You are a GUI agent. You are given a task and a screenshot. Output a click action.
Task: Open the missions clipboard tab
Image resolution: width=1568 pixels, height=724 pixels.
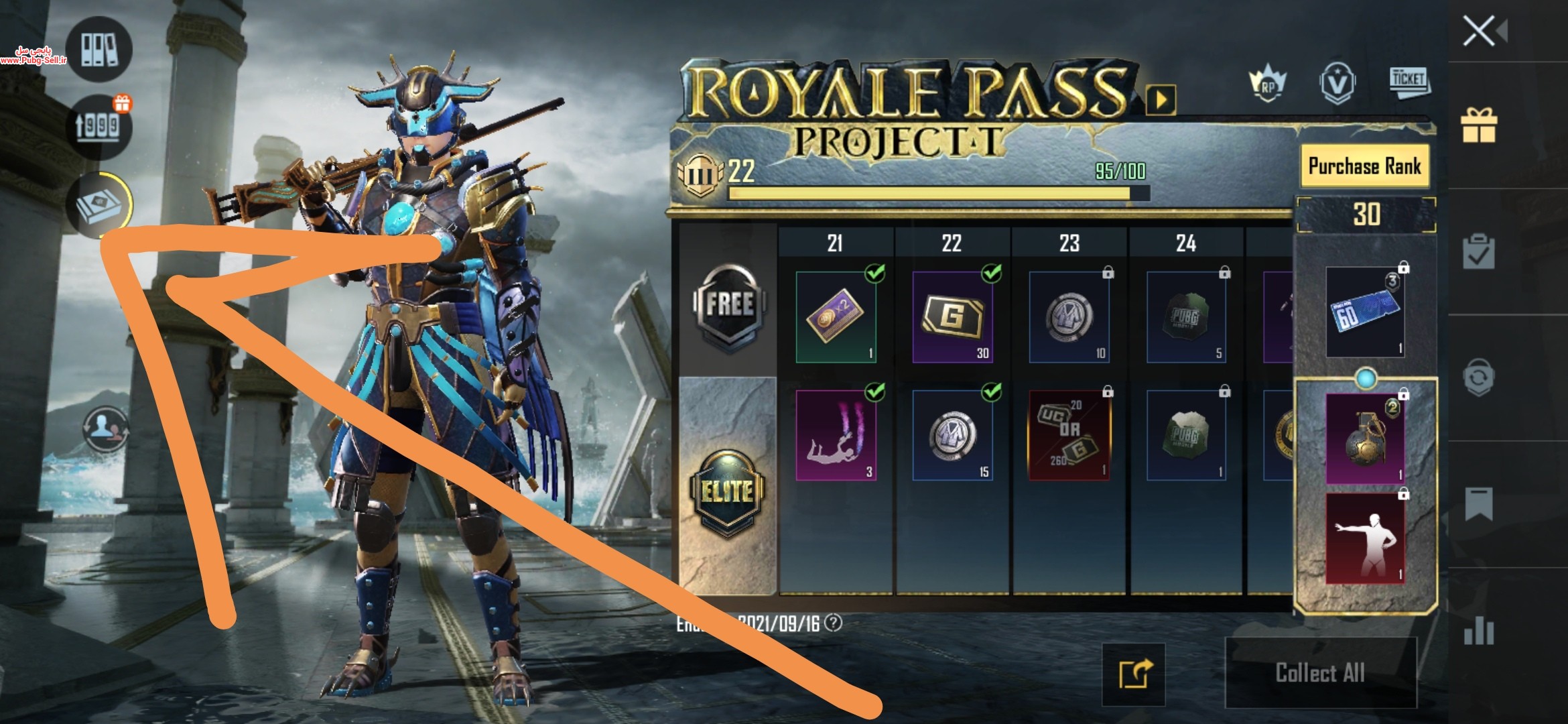pyautogui.click(x=1479, y=251)
